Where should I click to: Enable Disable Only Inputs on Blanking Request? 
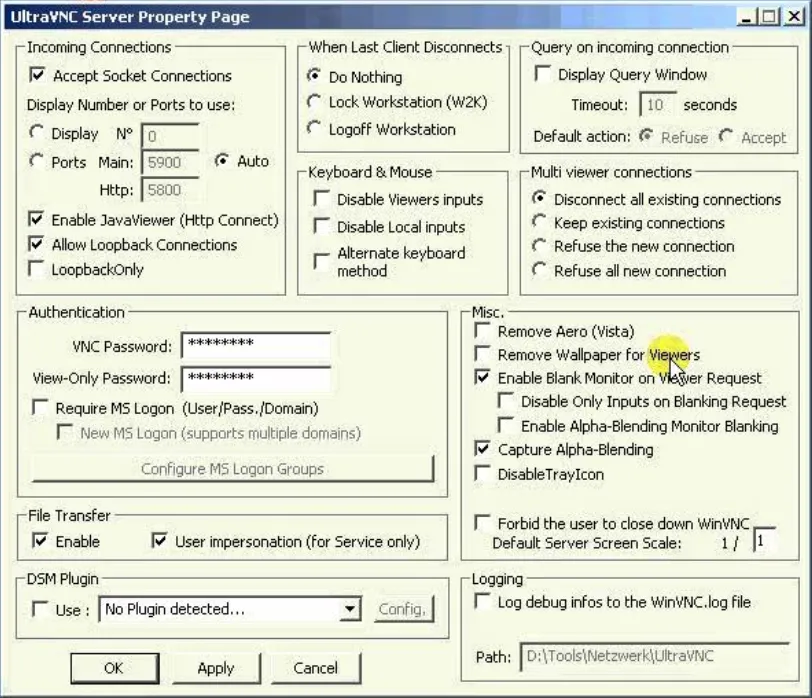[505, 401]
